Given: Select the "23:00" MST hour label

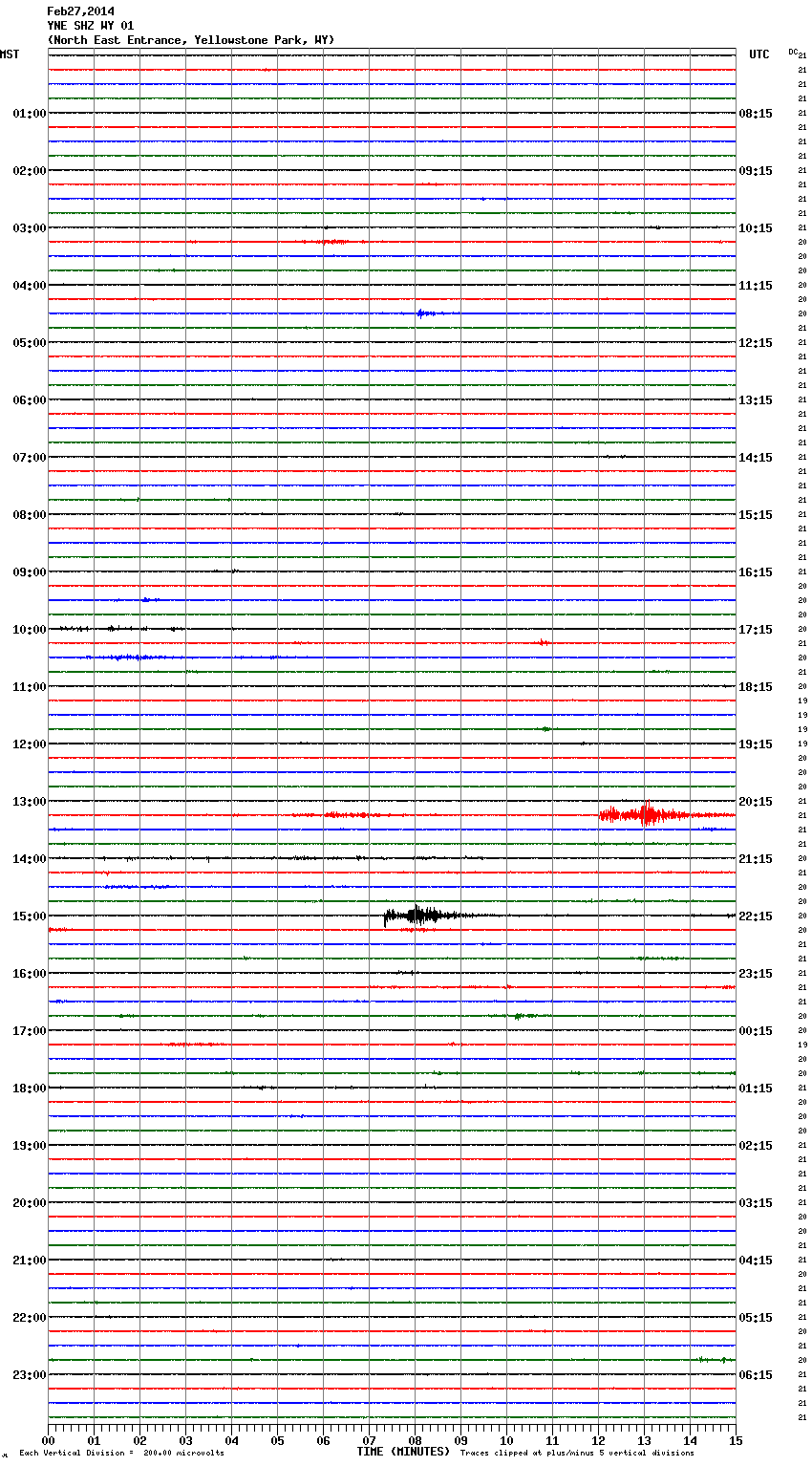Looking at the screenshot, I should 30,1375.
